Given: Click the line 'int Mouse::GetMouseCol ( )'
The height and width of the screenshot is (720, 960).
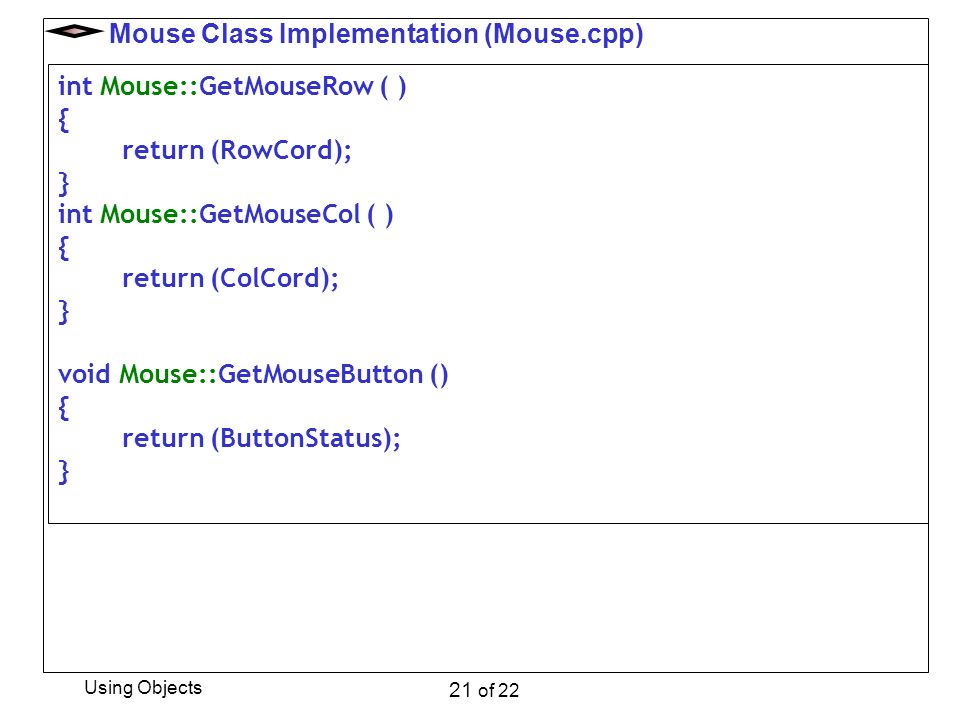Looking at the screenshot, I should pos(225,215).
